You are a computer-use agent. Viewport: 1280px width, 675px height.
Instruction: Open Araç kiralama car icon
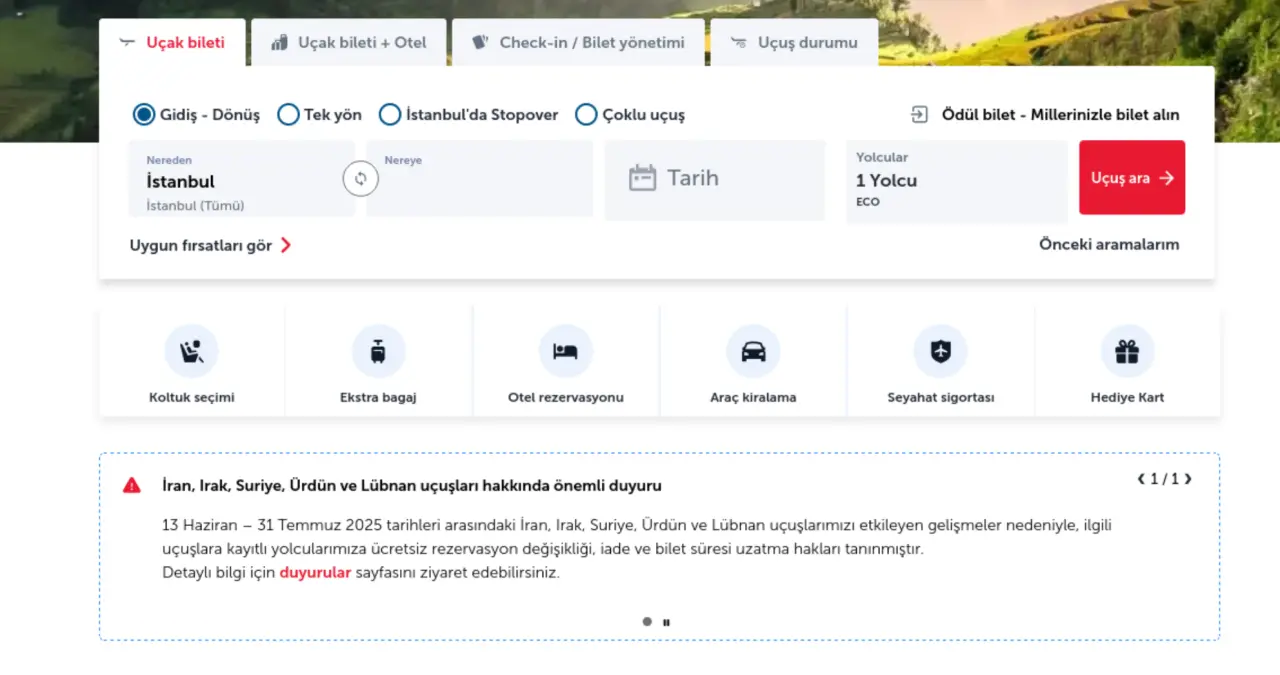point(753,351)
